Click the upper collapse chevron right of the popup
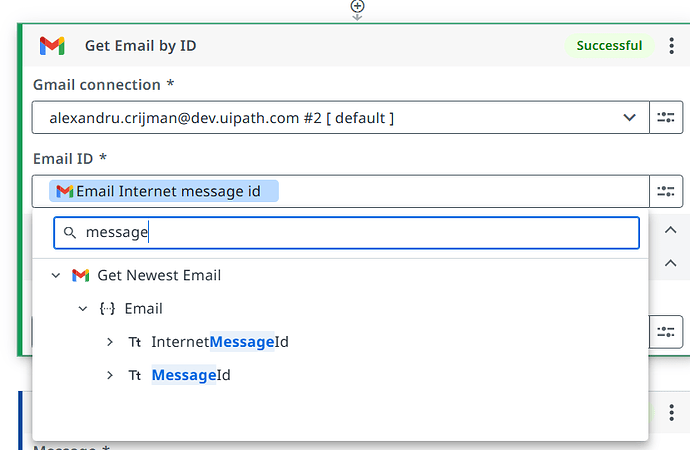 (671, 230)
